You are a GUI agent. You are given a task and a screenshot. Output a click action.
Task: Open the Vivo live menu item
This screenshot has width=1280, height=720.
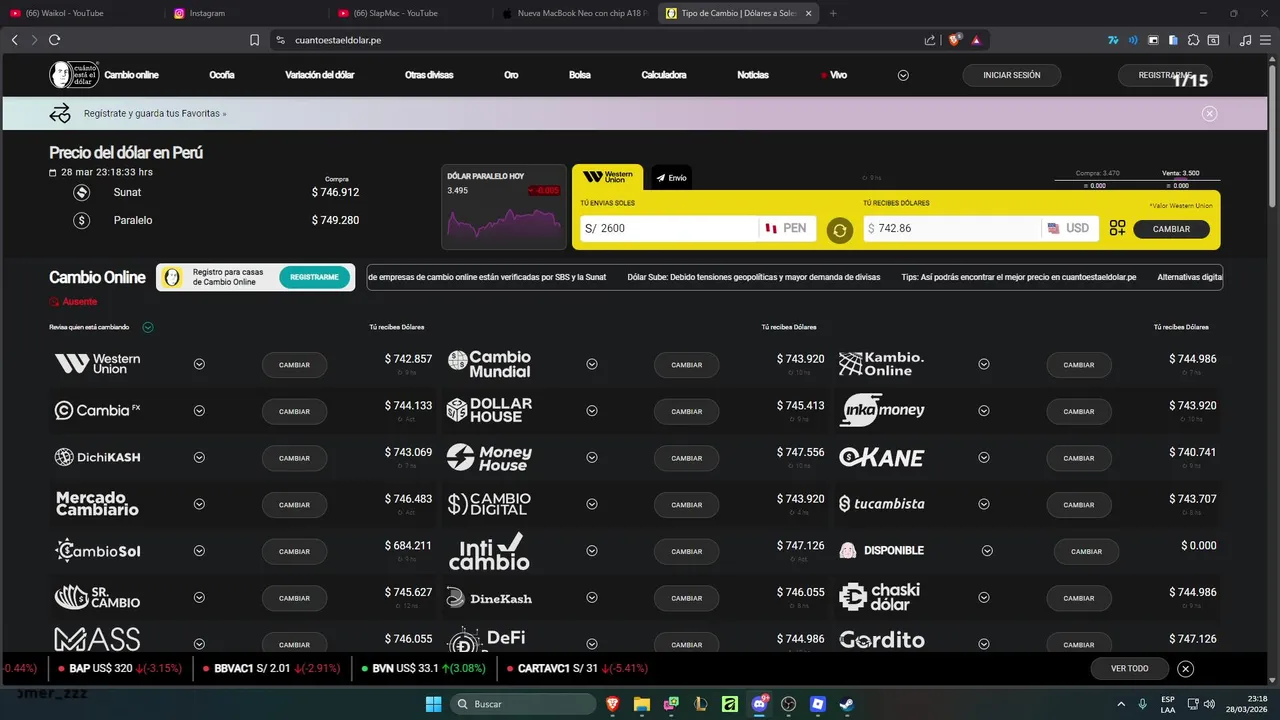(833, 75)
